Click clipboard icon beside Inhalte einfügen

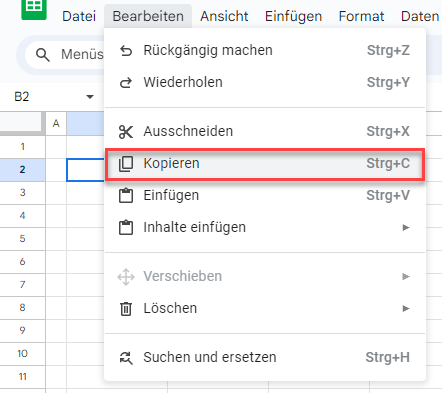[x=126, y=228]
